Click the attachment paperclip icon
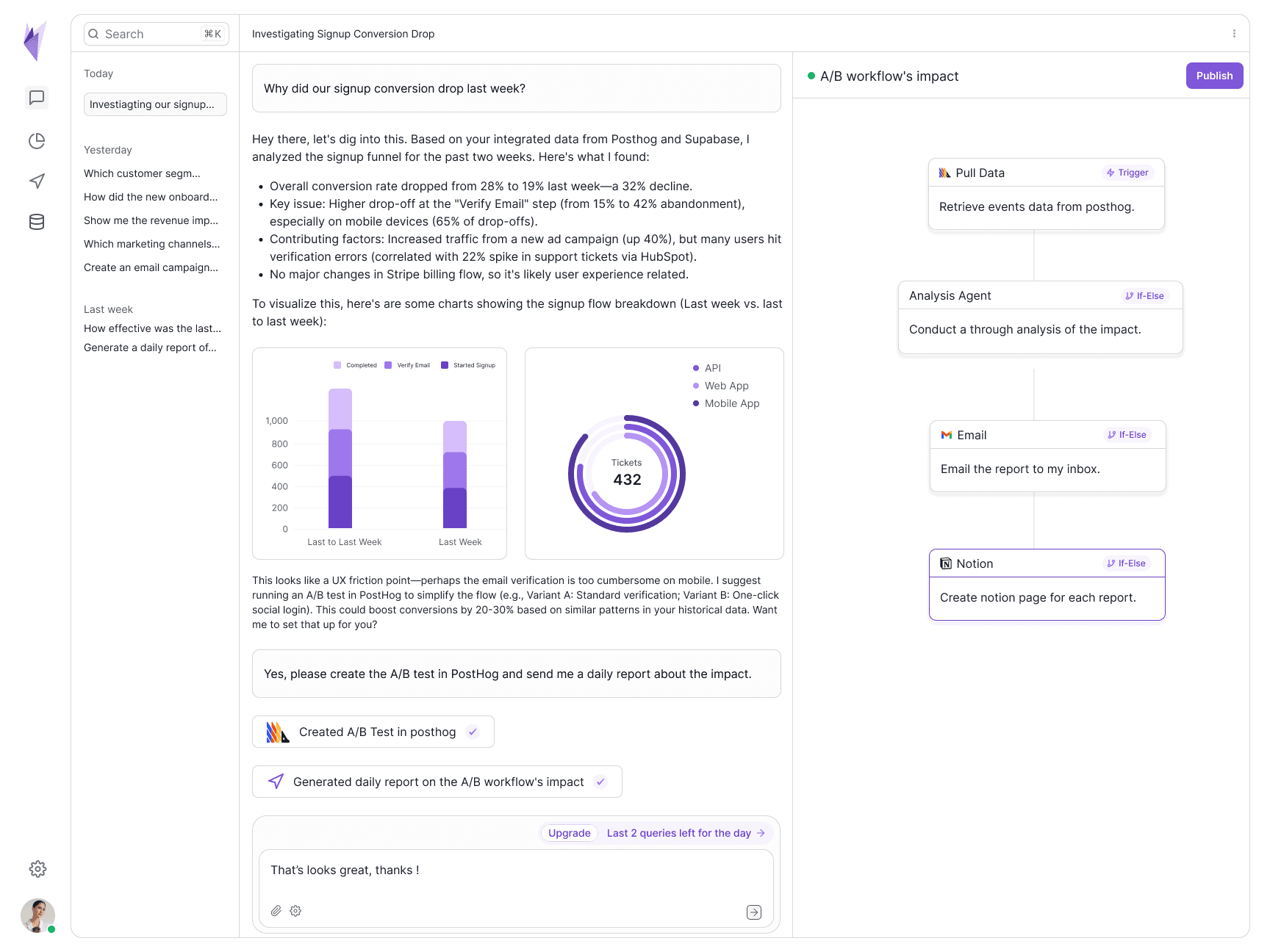Screen dimensions: 1270x952 (276, 911)
